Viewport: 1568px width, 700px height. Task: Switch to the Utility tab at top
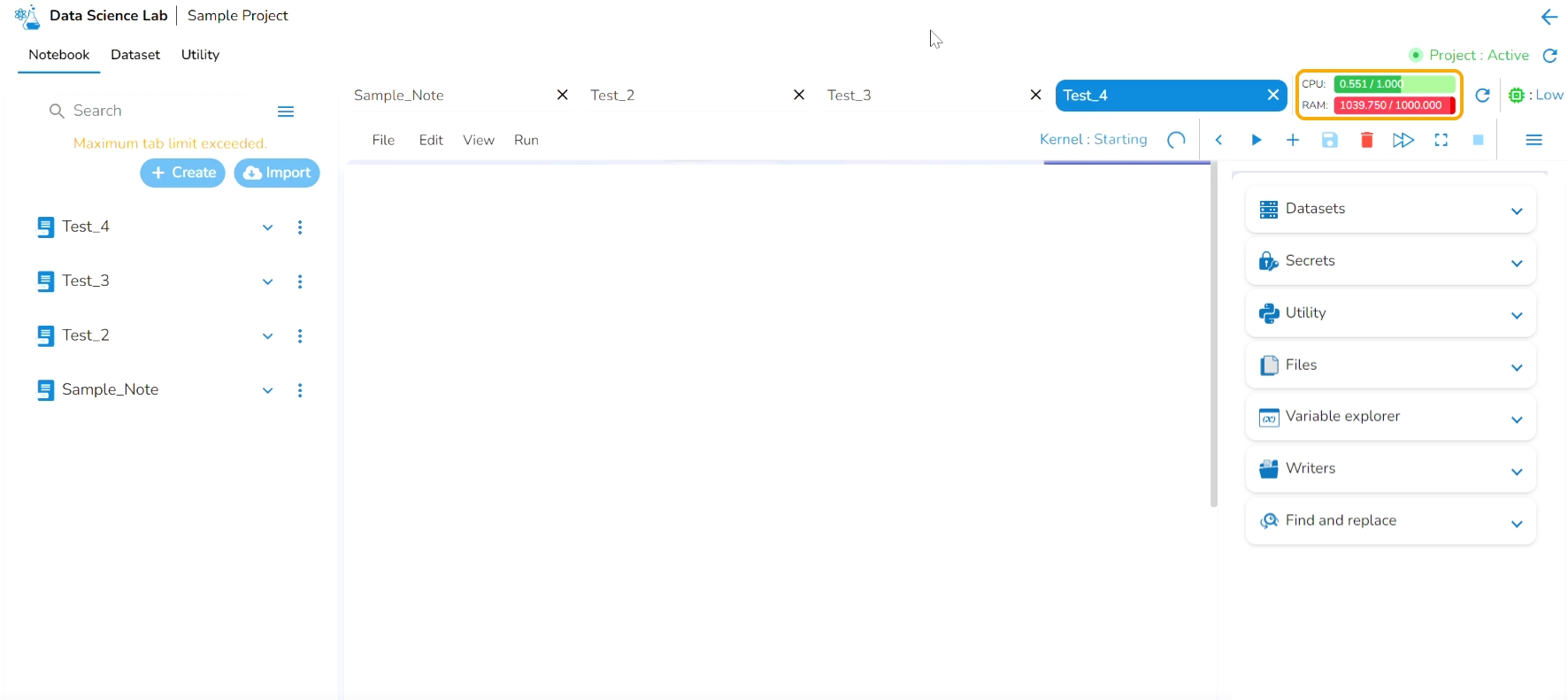pyautogui.click(x=200, y=55)
